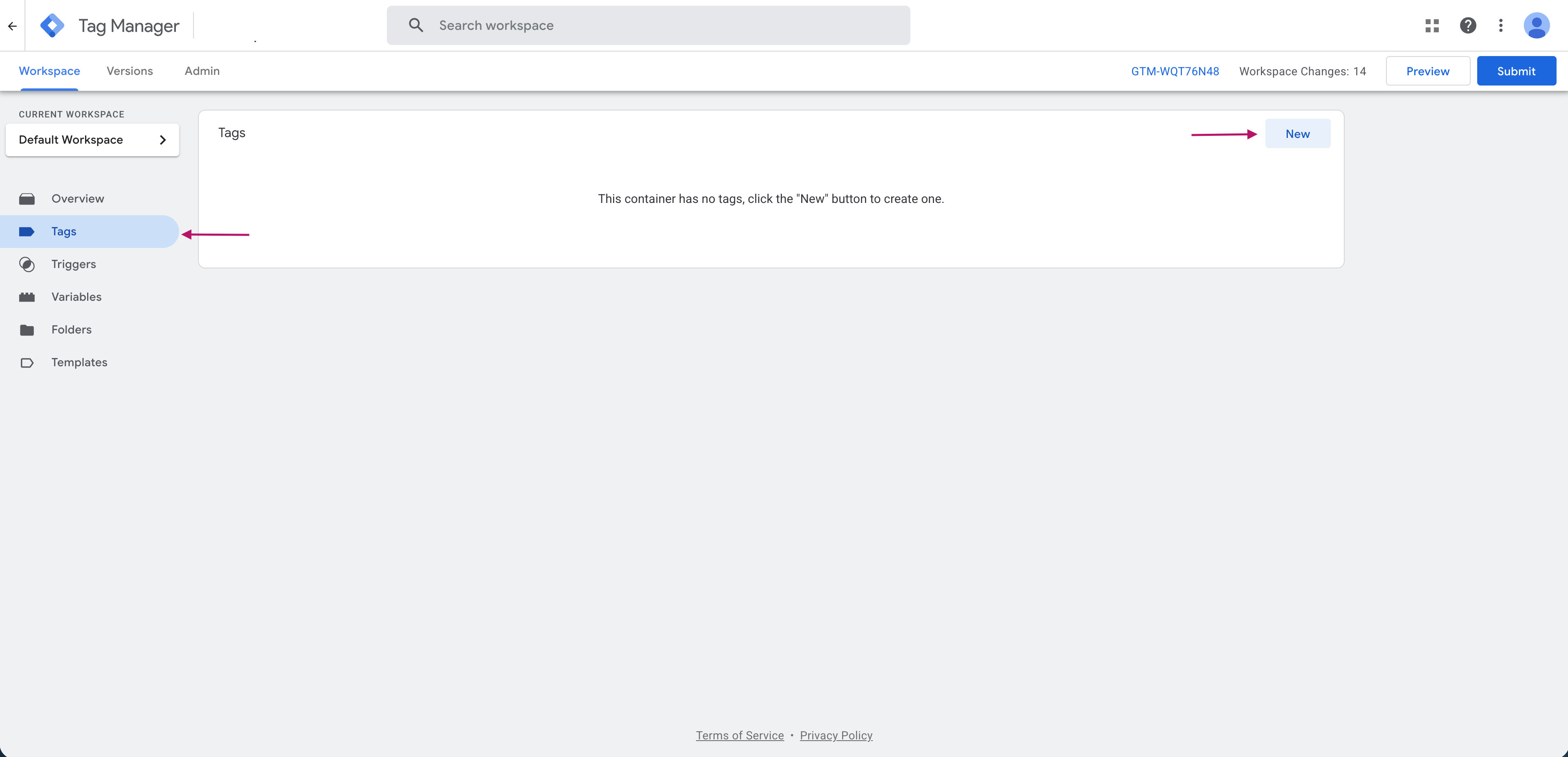
Task: Select the Variables sidebar icon
Action: click(27, 297)
